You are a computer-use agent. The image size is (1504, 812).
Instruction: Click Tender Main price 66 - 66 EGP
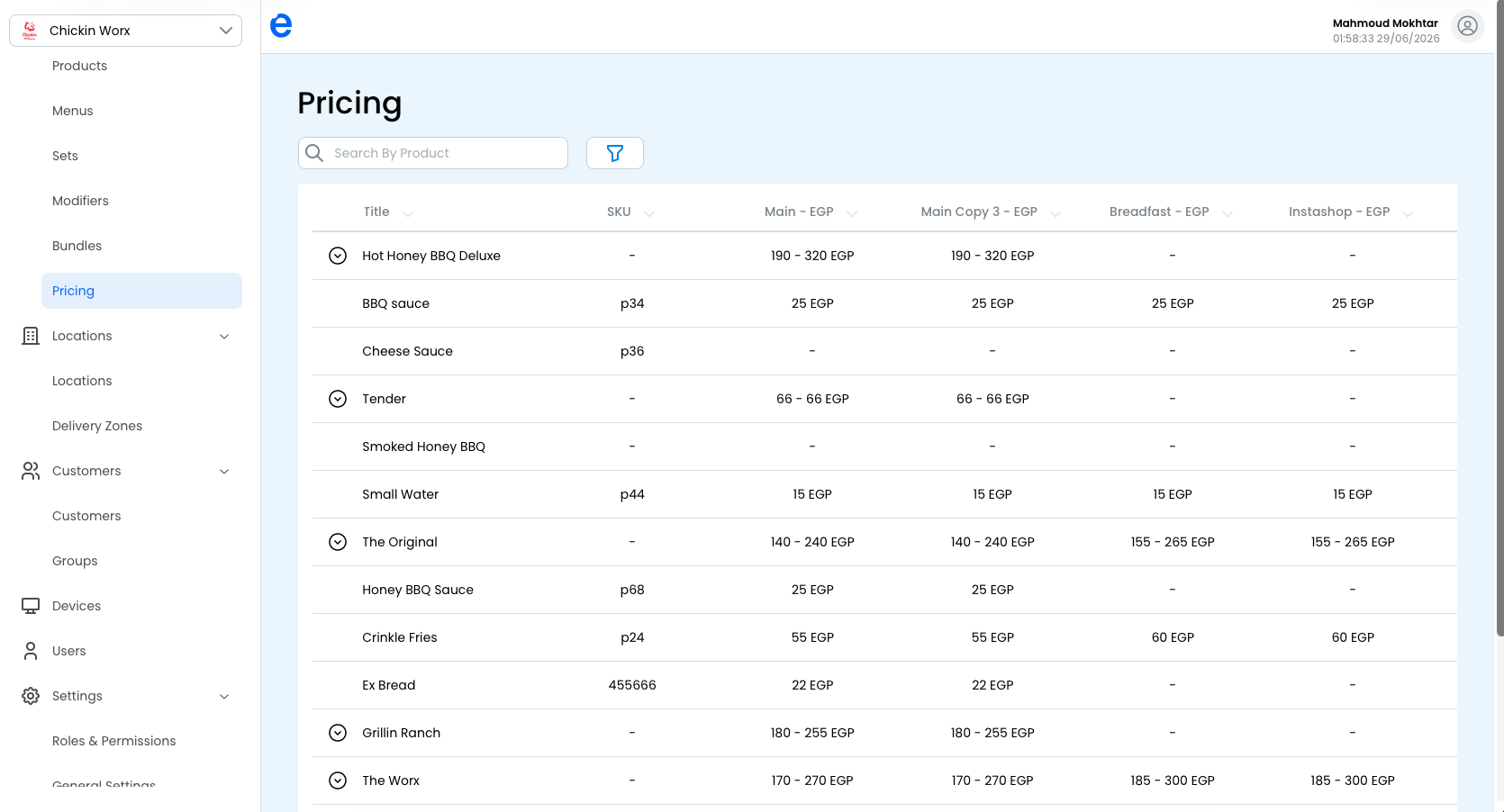(x=812, y=399)
